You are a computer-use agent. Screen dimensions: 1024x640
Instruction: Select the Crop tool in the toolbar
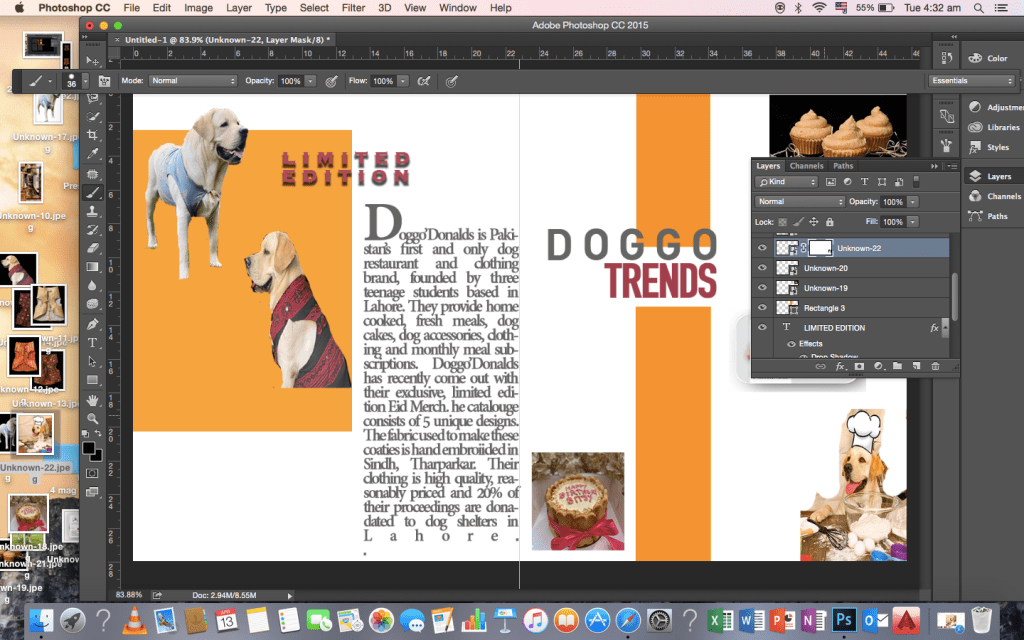tap(93, 135)
